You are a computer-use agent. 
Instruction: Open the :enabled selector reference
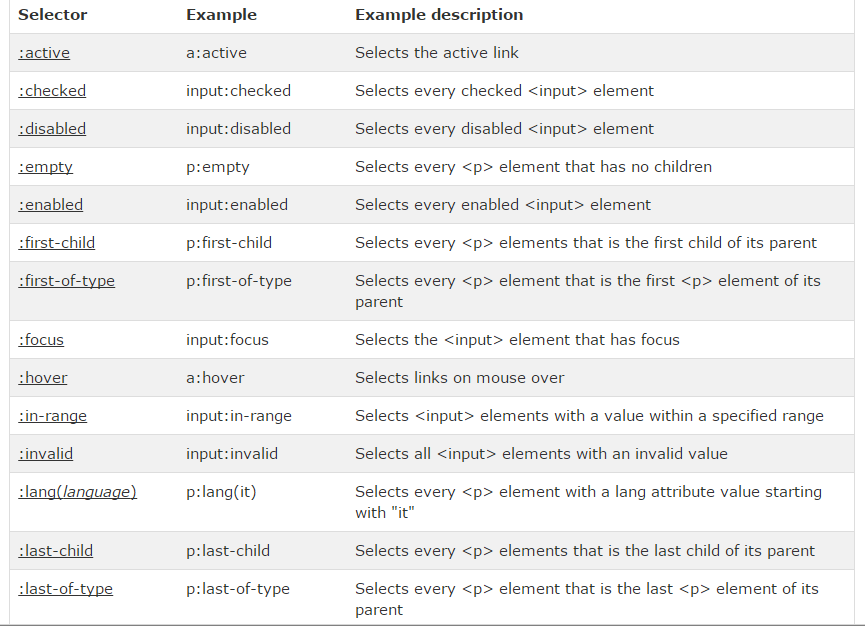51,205
